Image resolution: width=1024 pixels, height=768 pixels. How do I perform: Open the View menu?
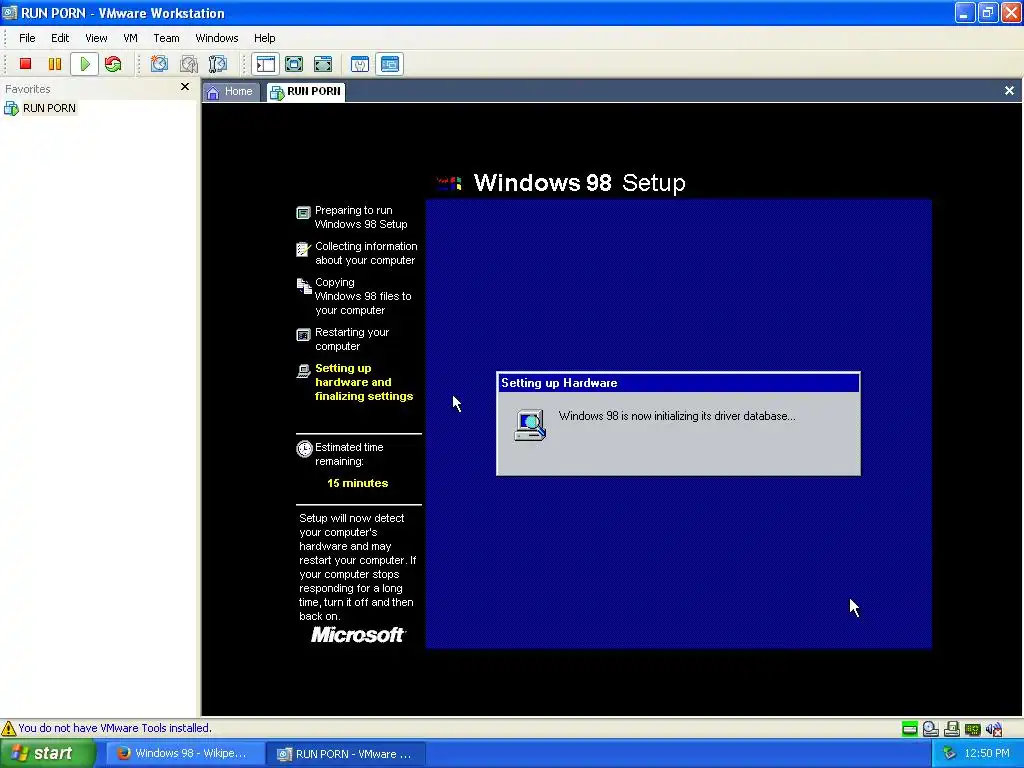tap(96, 38)
